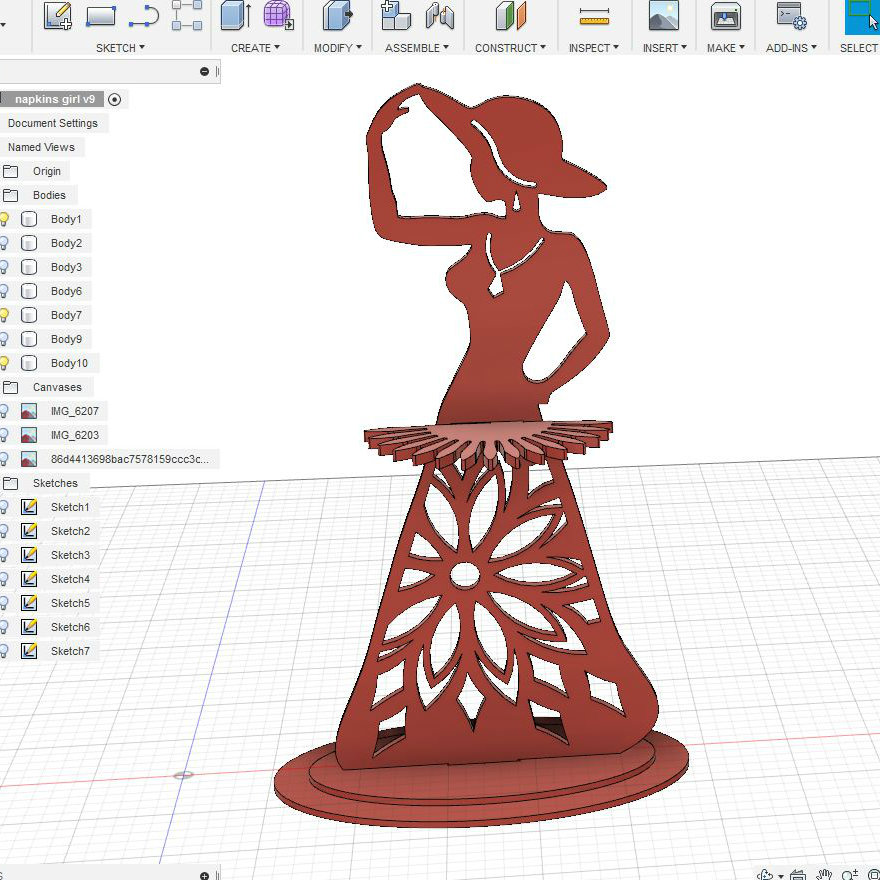Click the Offset Plane construct icon
880x880 pixels.
pyautogui.click(x=511, y=15)
